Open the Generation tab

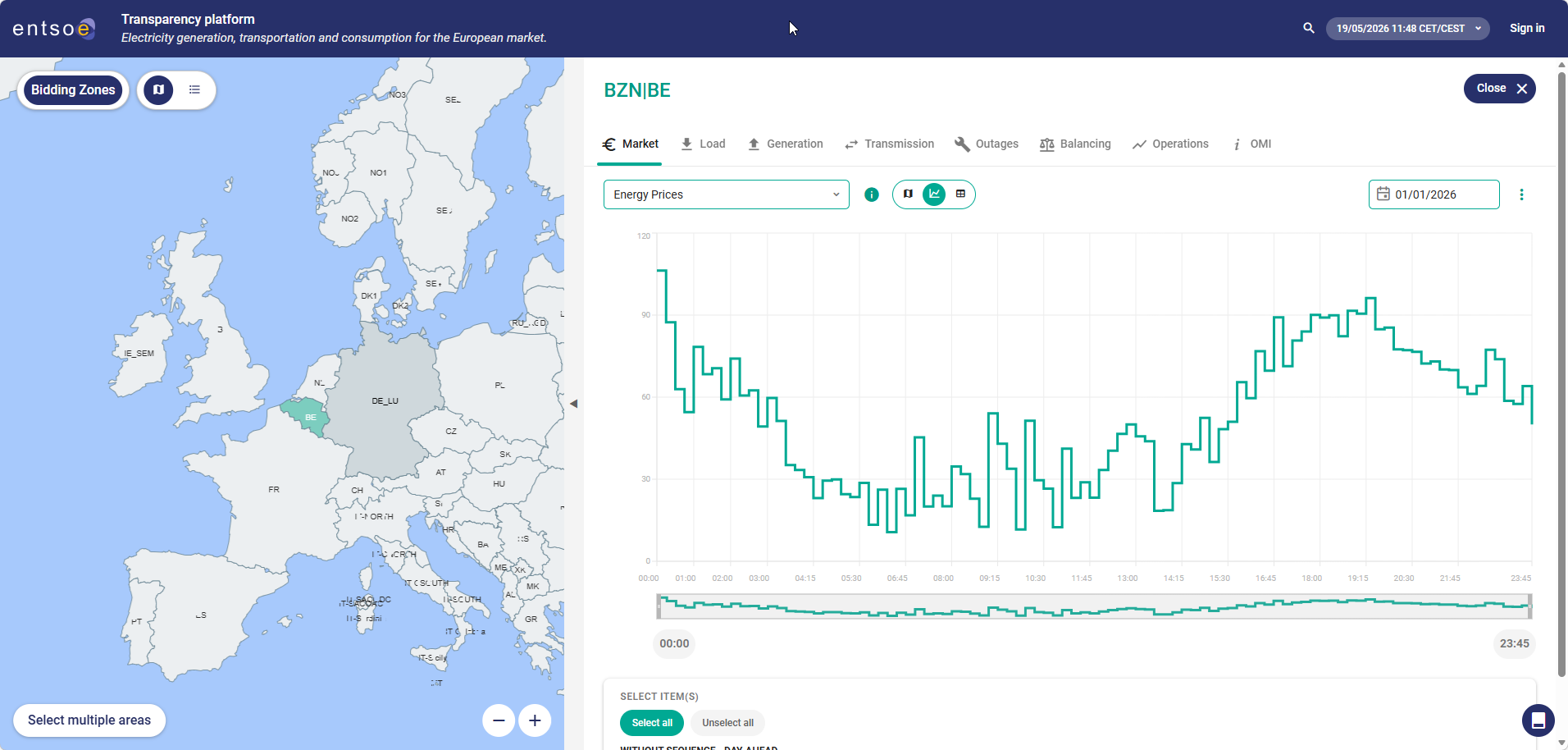click(x=785, y=144)
